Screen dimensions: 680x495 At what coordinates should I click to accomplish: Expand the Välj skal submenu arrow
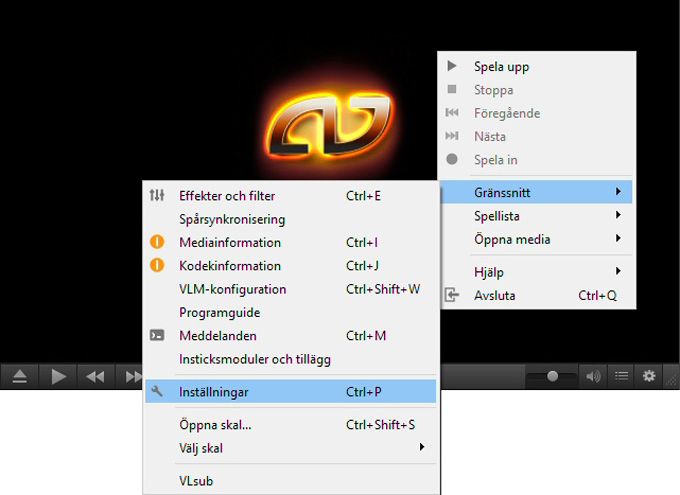click(422, 447)
